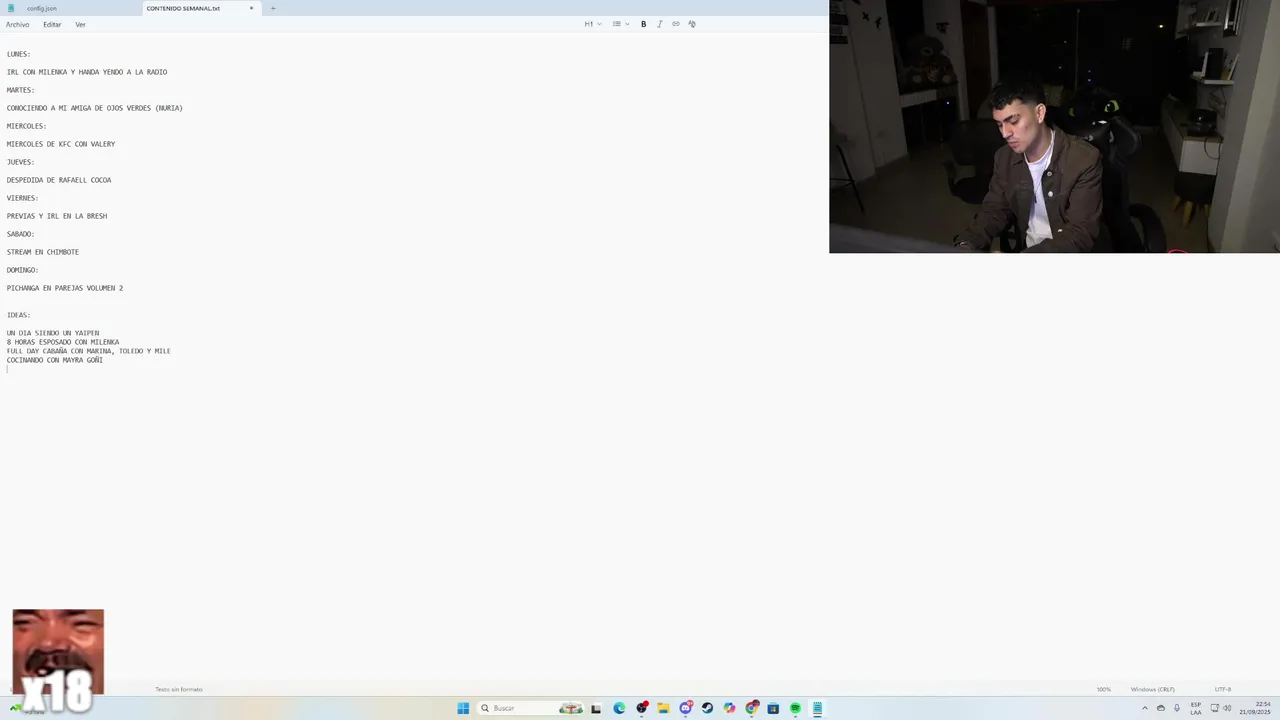Click line 'CONOCIENDO A MI AMIGA DE OJOS VERDES (NURIA)'
This screenshot has width=1280, height=720.
click(95, 108)
